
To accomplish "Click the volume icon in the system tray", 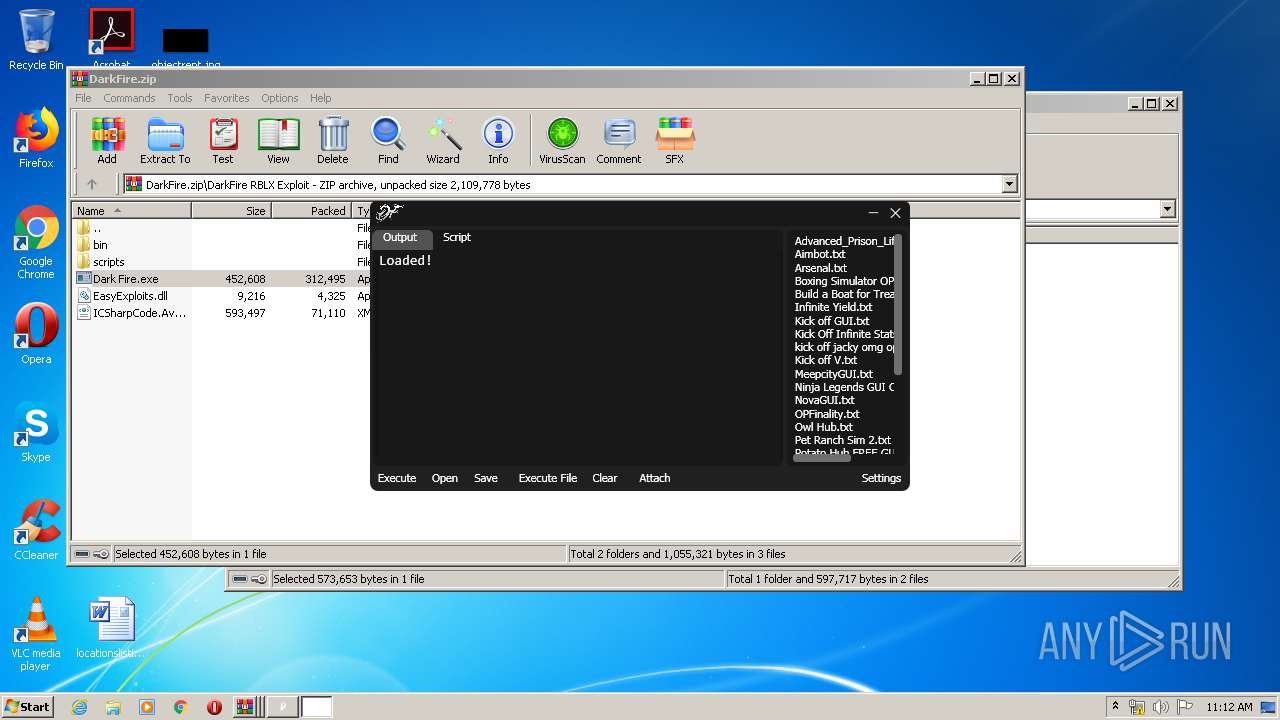I will (1161, 707).
